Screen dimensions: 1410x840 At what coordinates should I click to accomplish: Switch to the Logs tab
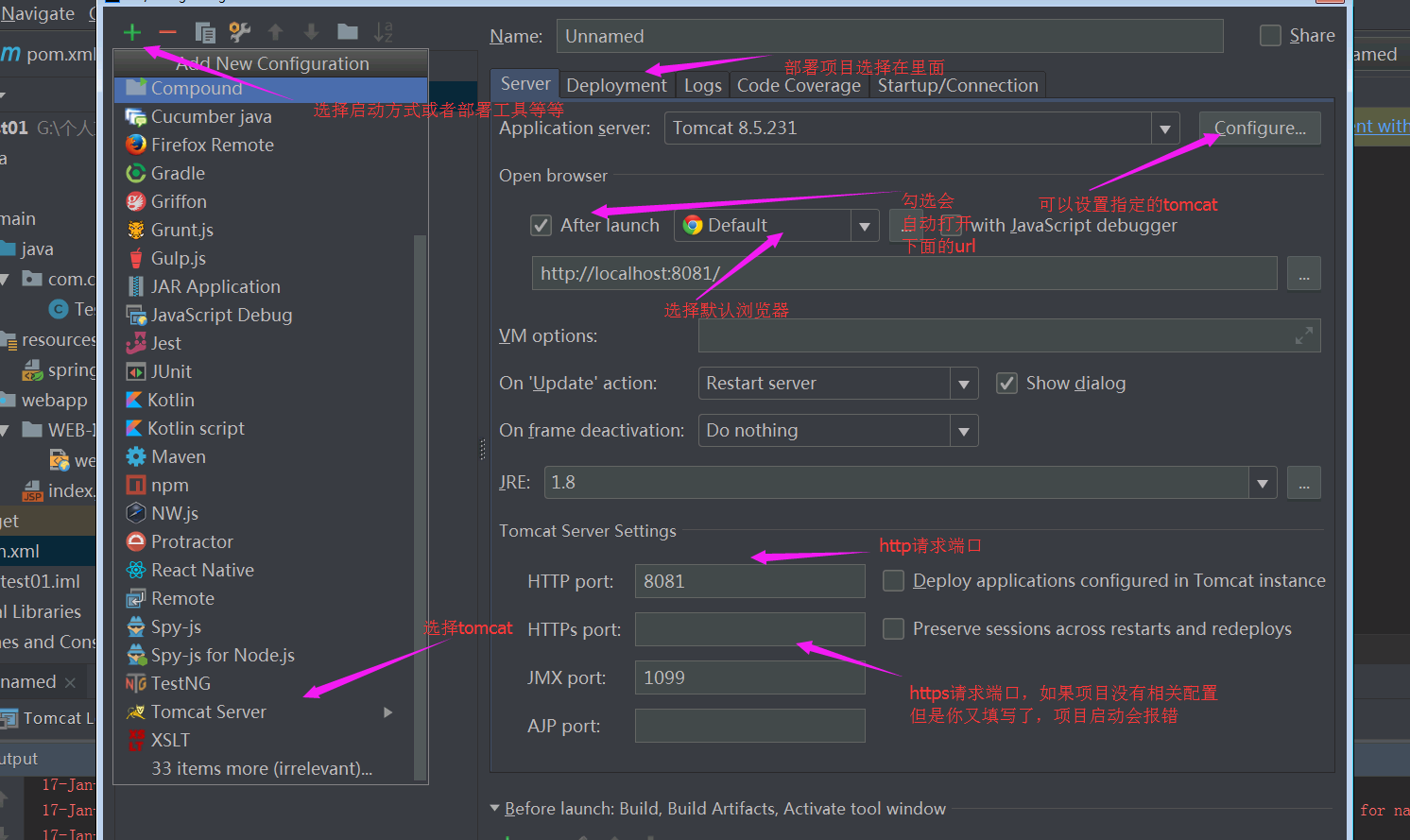click(703, 85)
